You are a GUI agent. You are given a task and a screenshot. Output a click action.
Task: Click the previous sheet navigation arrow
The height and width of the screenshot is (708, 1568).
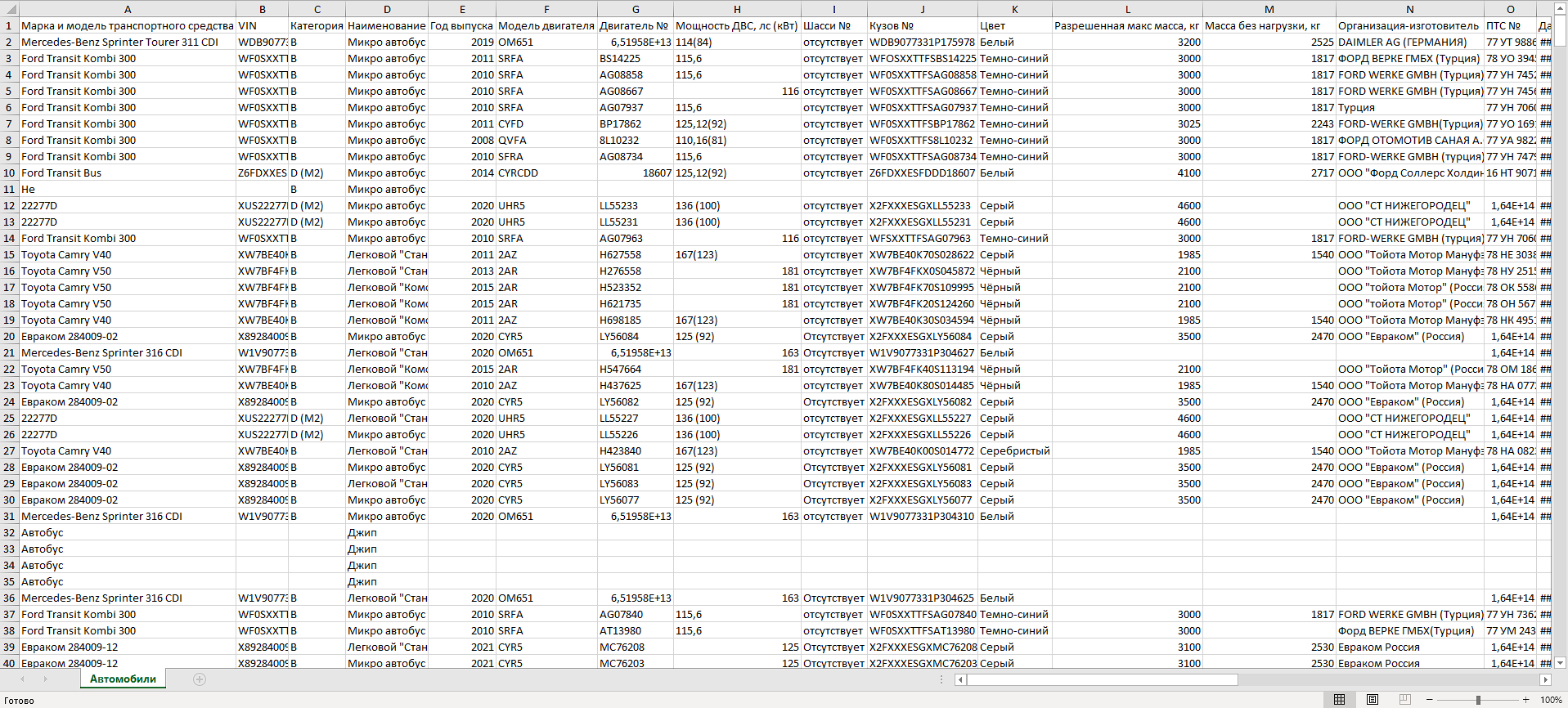[x=22, y=679]
